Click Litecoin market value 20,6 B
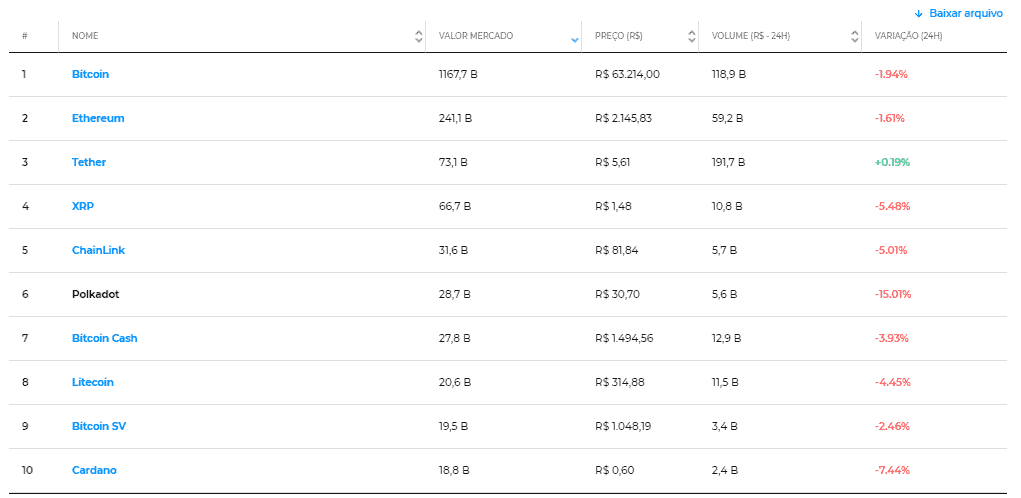 click(x=455, y=382)
